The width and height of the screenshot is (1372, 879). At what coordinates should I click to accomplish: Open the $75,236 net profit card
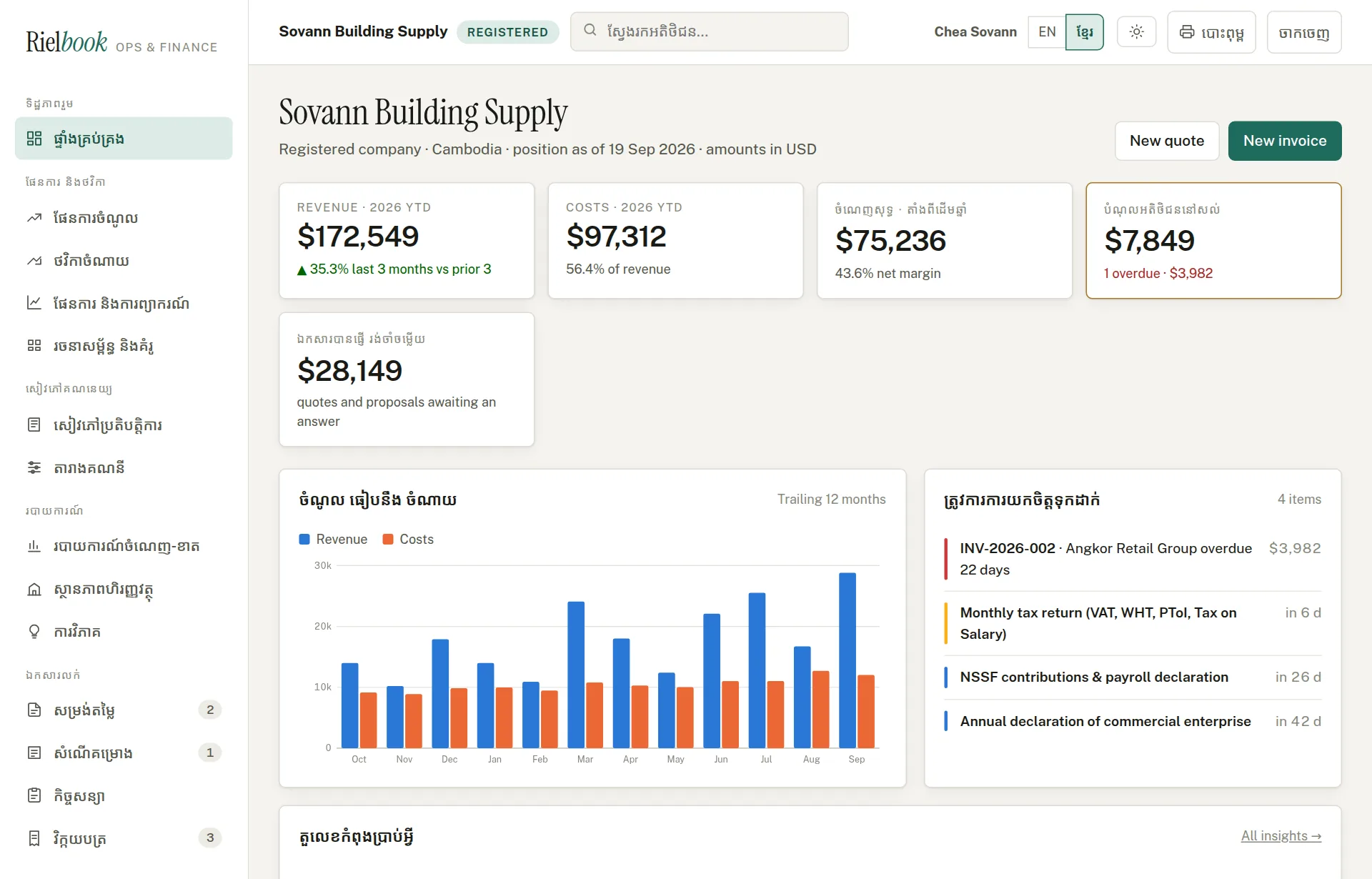point(944,241)
